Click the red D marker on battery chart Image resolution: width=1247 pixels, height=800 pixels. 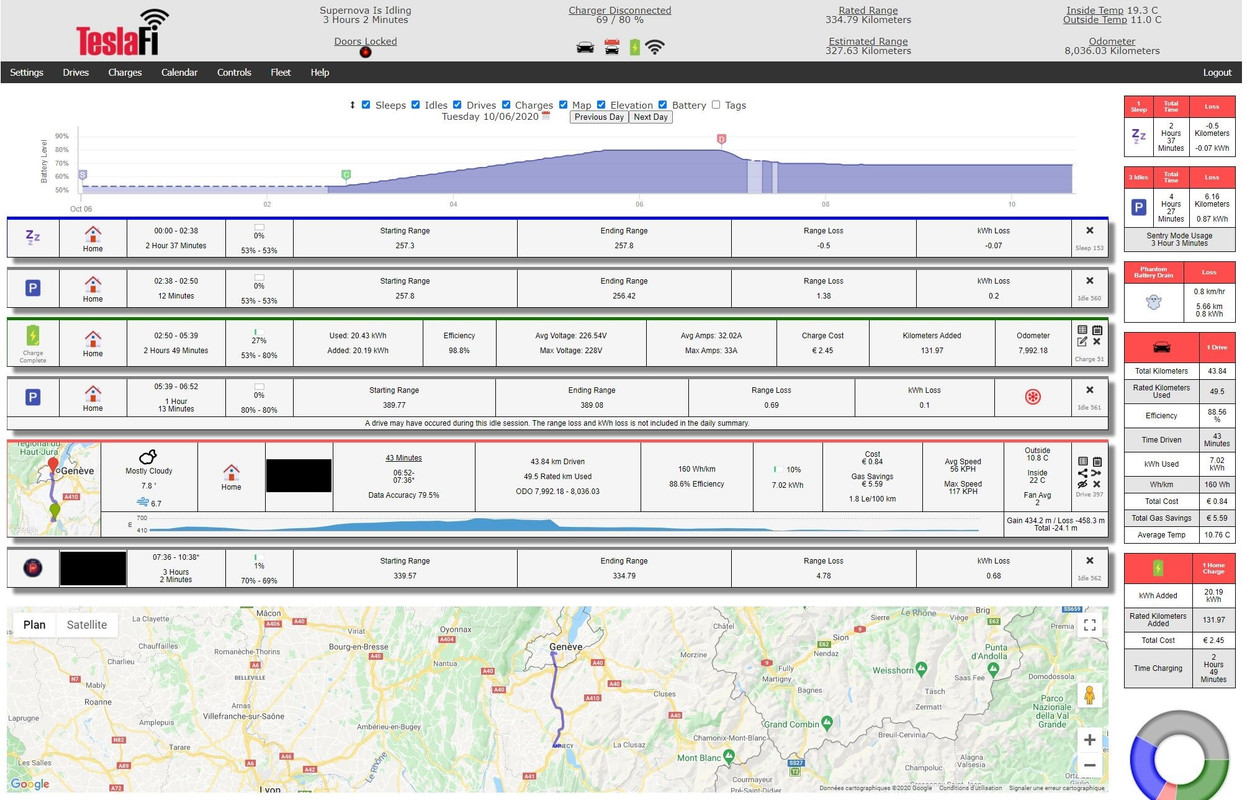click(x=721, y=140)
